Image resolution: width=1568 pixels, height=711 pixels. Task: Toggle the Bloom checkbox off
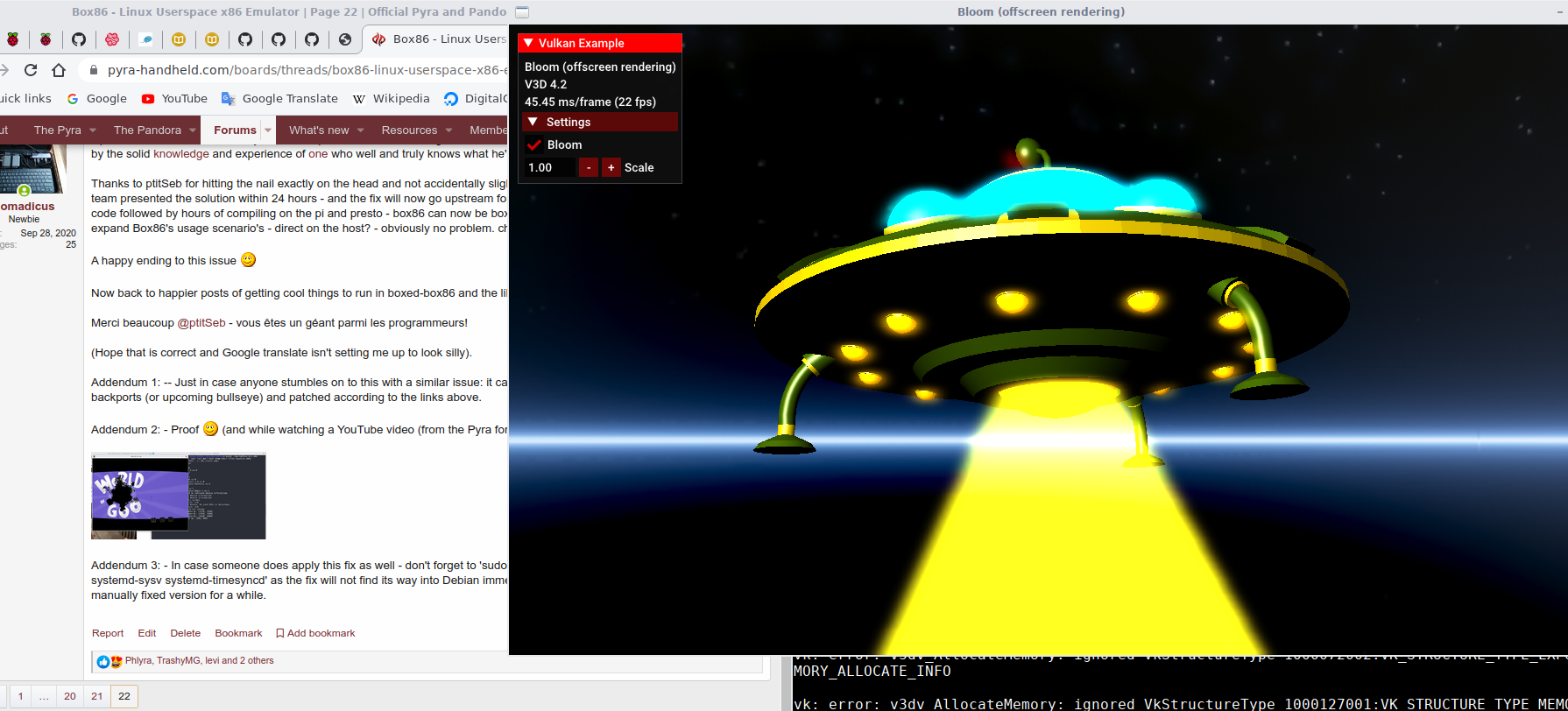[x=534, y=145]
